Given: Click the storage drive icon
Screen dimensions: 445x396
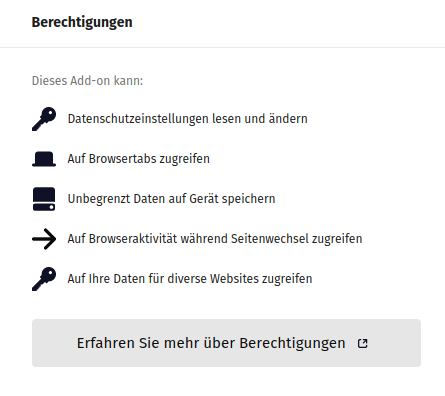Looking at the screenshot, I should point(44,199).
